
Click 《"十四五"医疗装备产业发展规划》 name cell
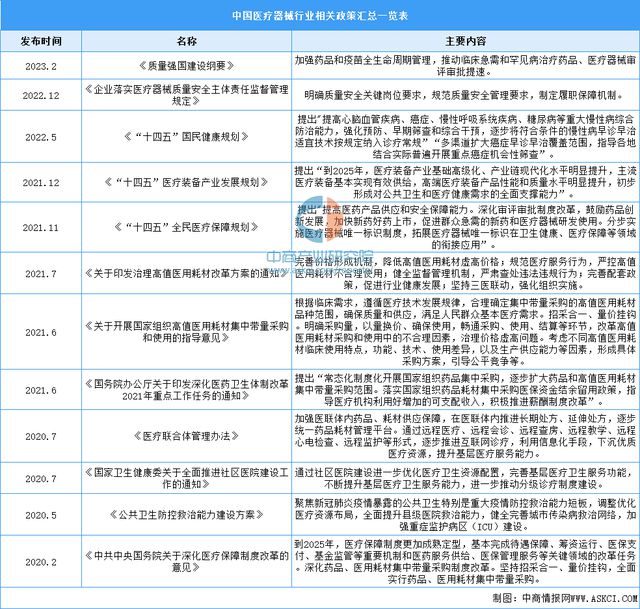(187, 182)
